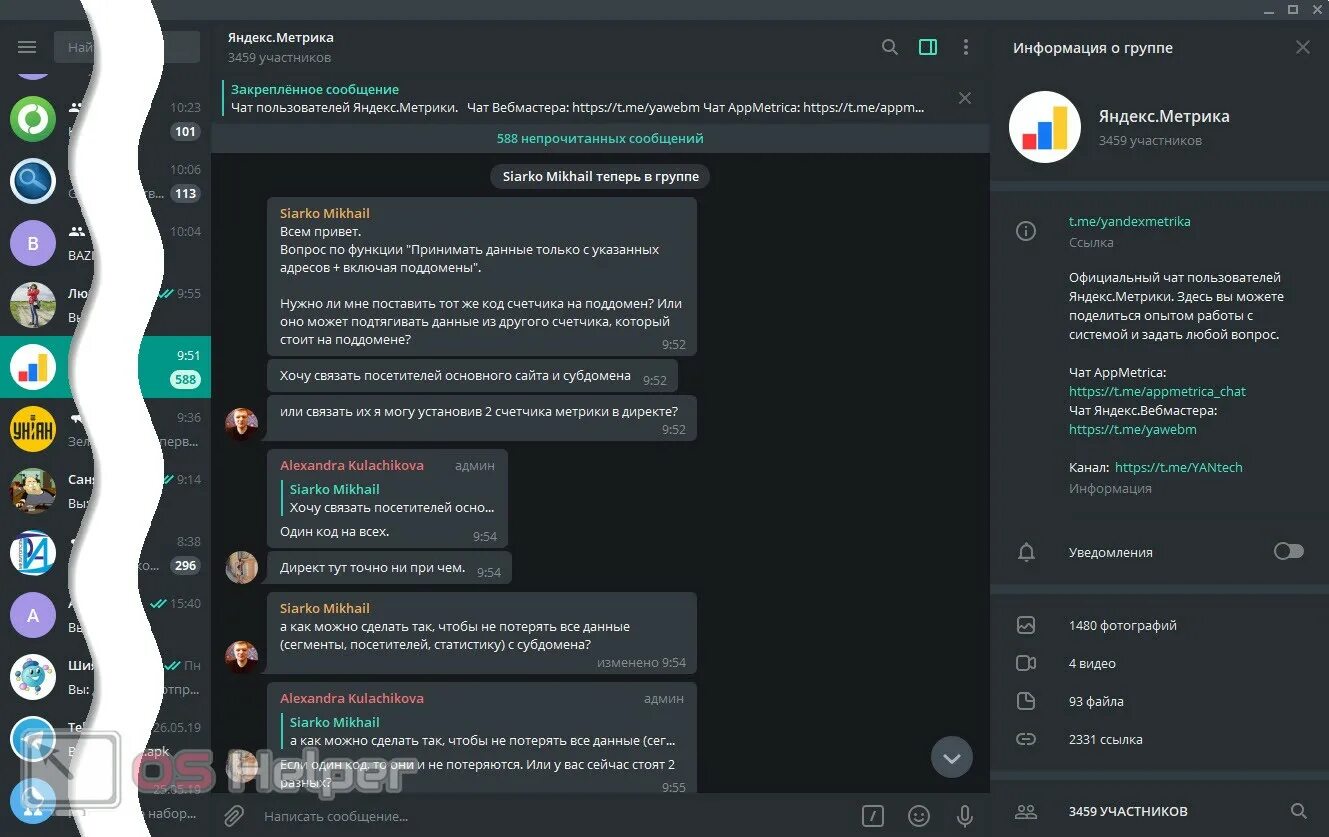
Task: Toggle the group info side panel icon
Action: pyautogui.click(x=928, y=47)
